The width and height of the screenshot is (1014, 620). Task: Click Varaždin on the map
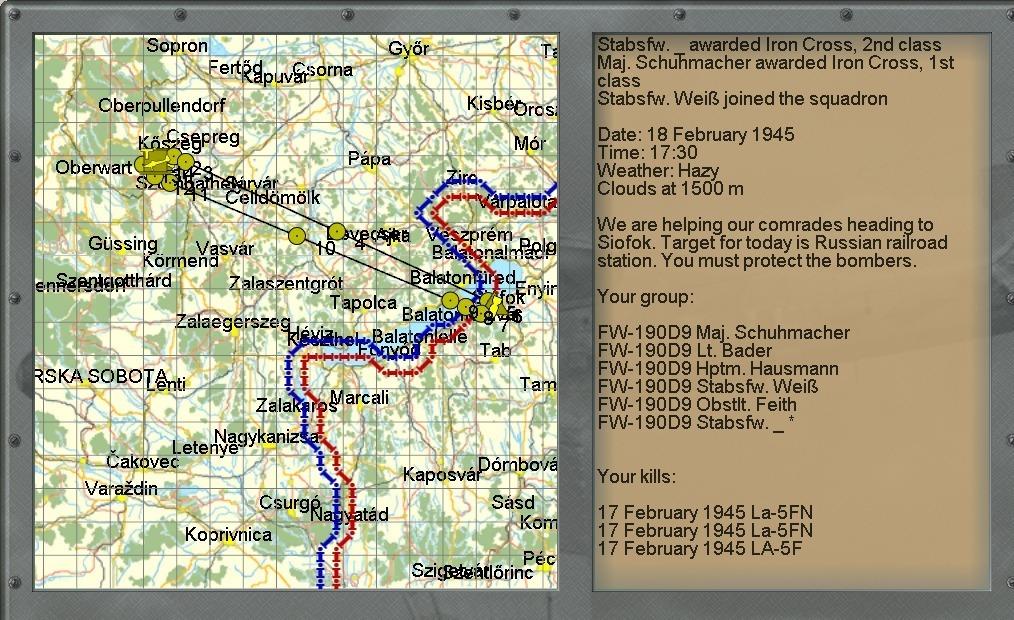[121, 489]
